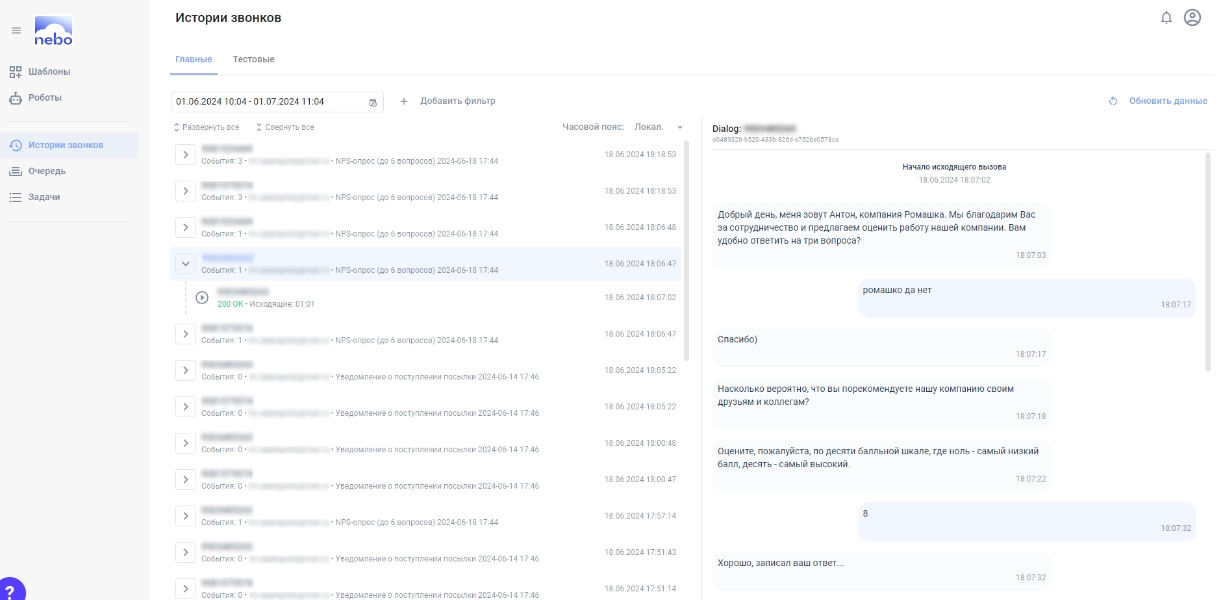Viewport: 1221px width, 600px height.
Task: Click Добавить фильтр button
Action: [448, 101]
